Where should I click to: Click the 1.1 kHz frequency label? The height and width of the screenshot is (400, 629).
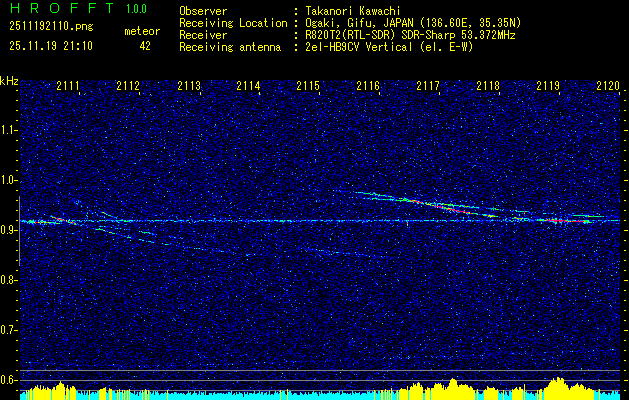point(8,130)
